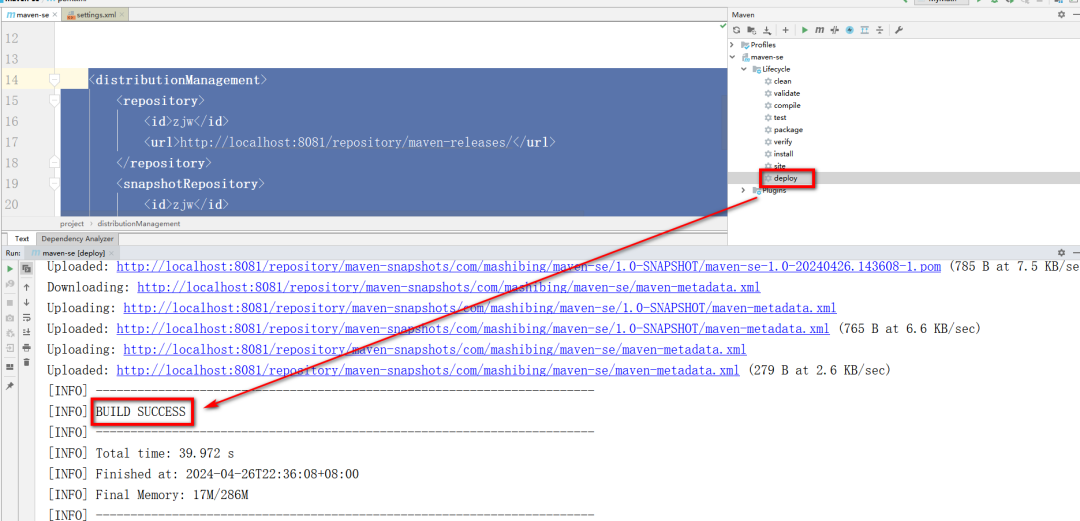This screenshot has height=521, width=1080.
Task: Fold distributionManagement tag at line 14
Action: coord(54,80)
